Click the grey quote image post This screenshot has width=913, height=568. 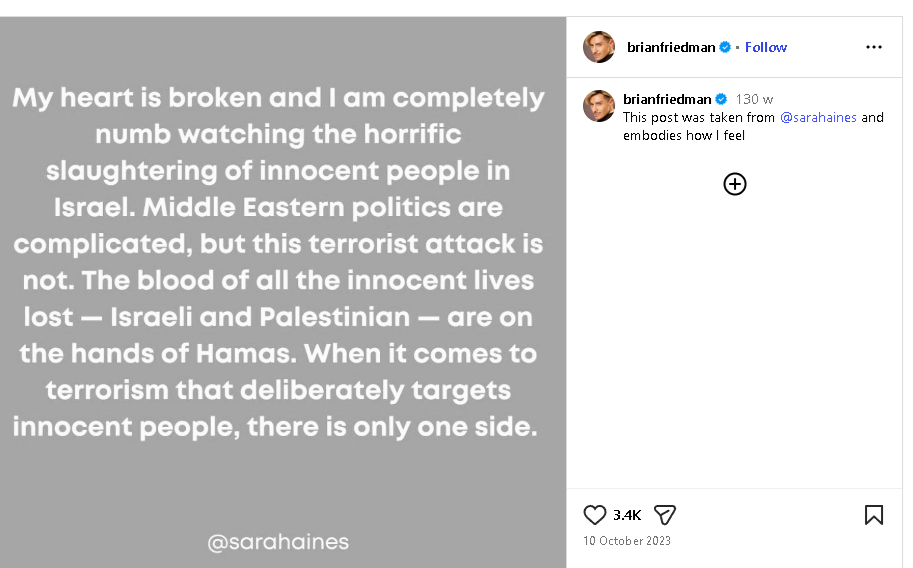click(x=283, y=292)
